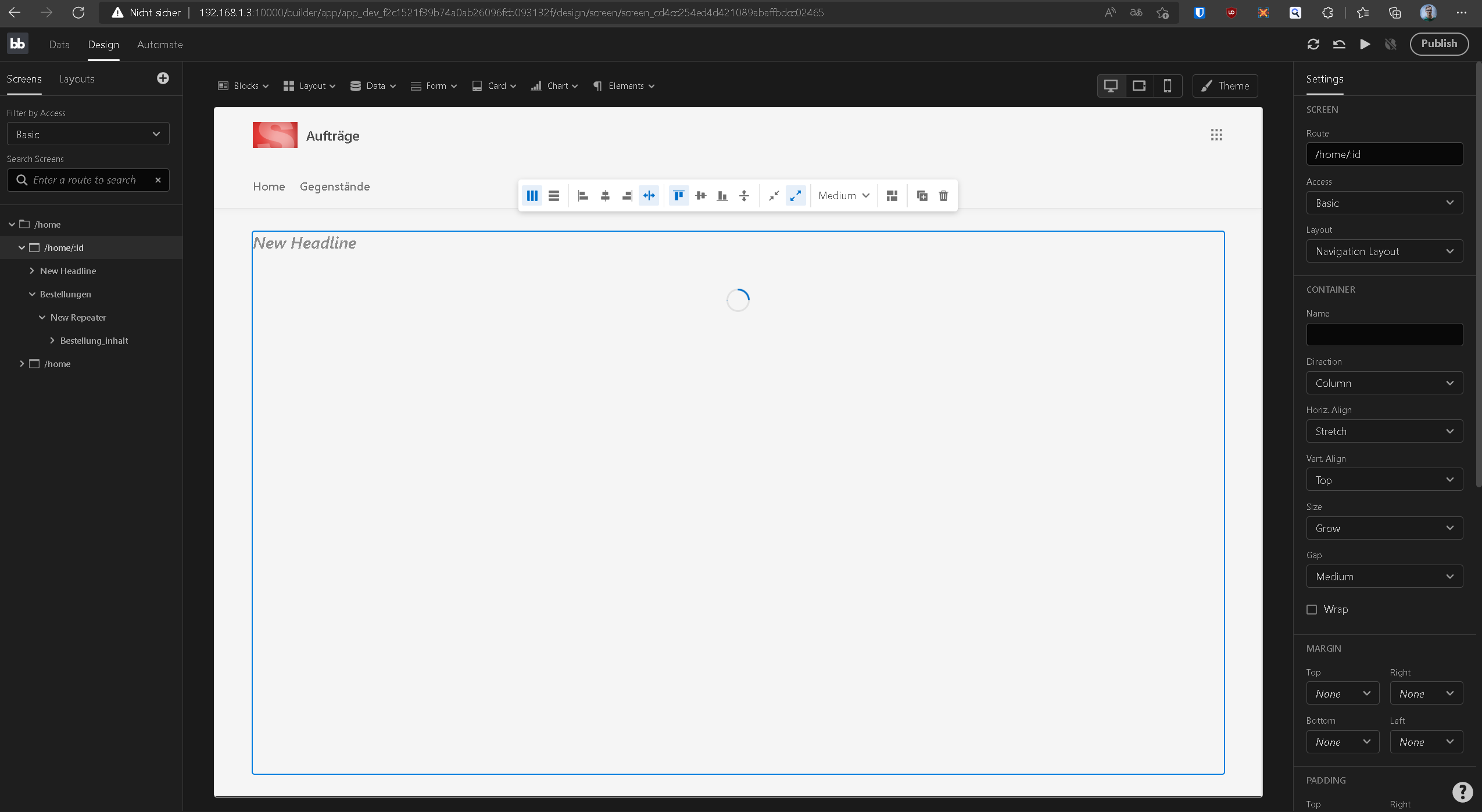This screenshot has width=1482, height=812.
Task: Switch preview to mobile view
Action: [x=1167, y=86]
